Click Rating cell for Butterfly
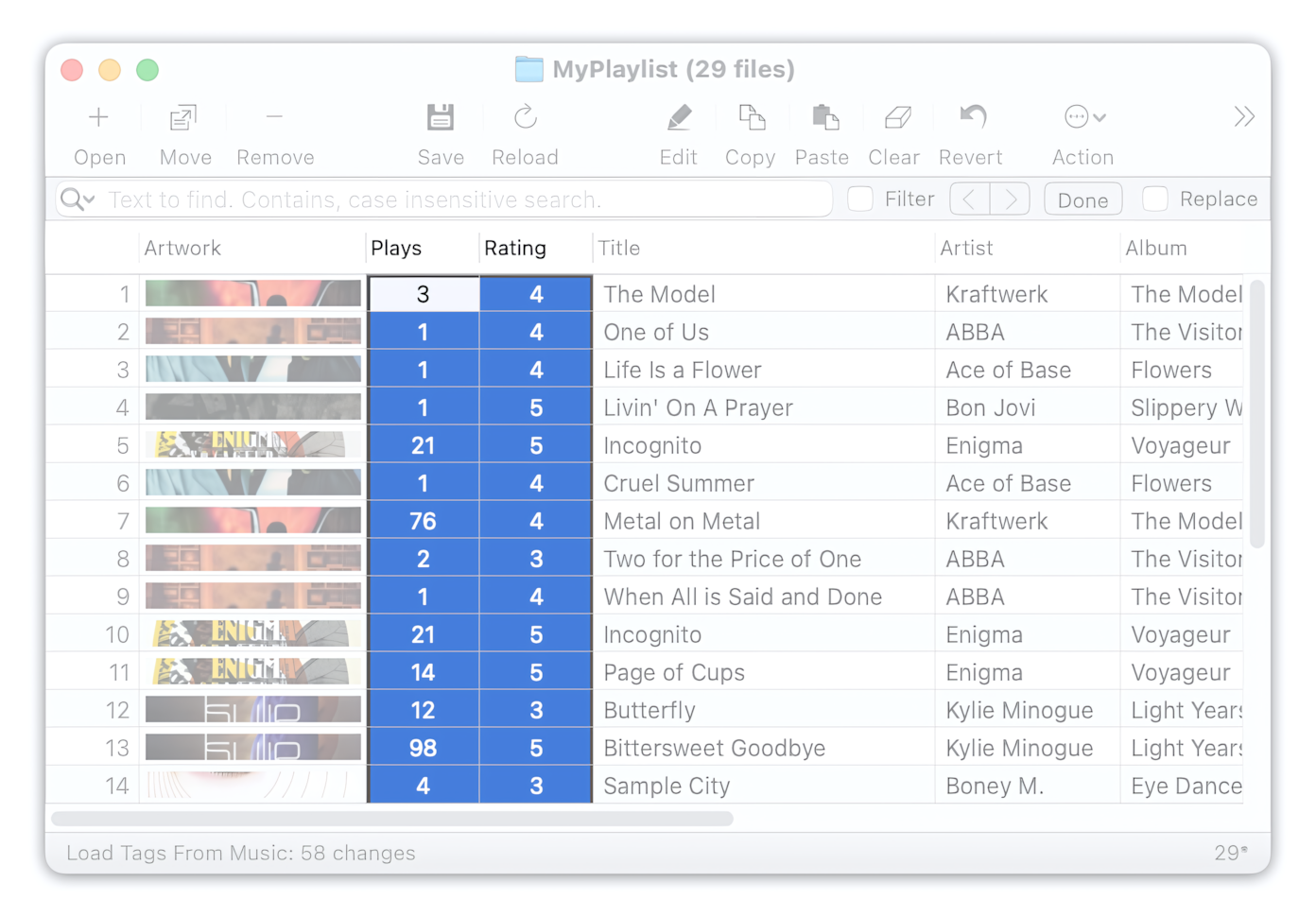 click(536, 710)
